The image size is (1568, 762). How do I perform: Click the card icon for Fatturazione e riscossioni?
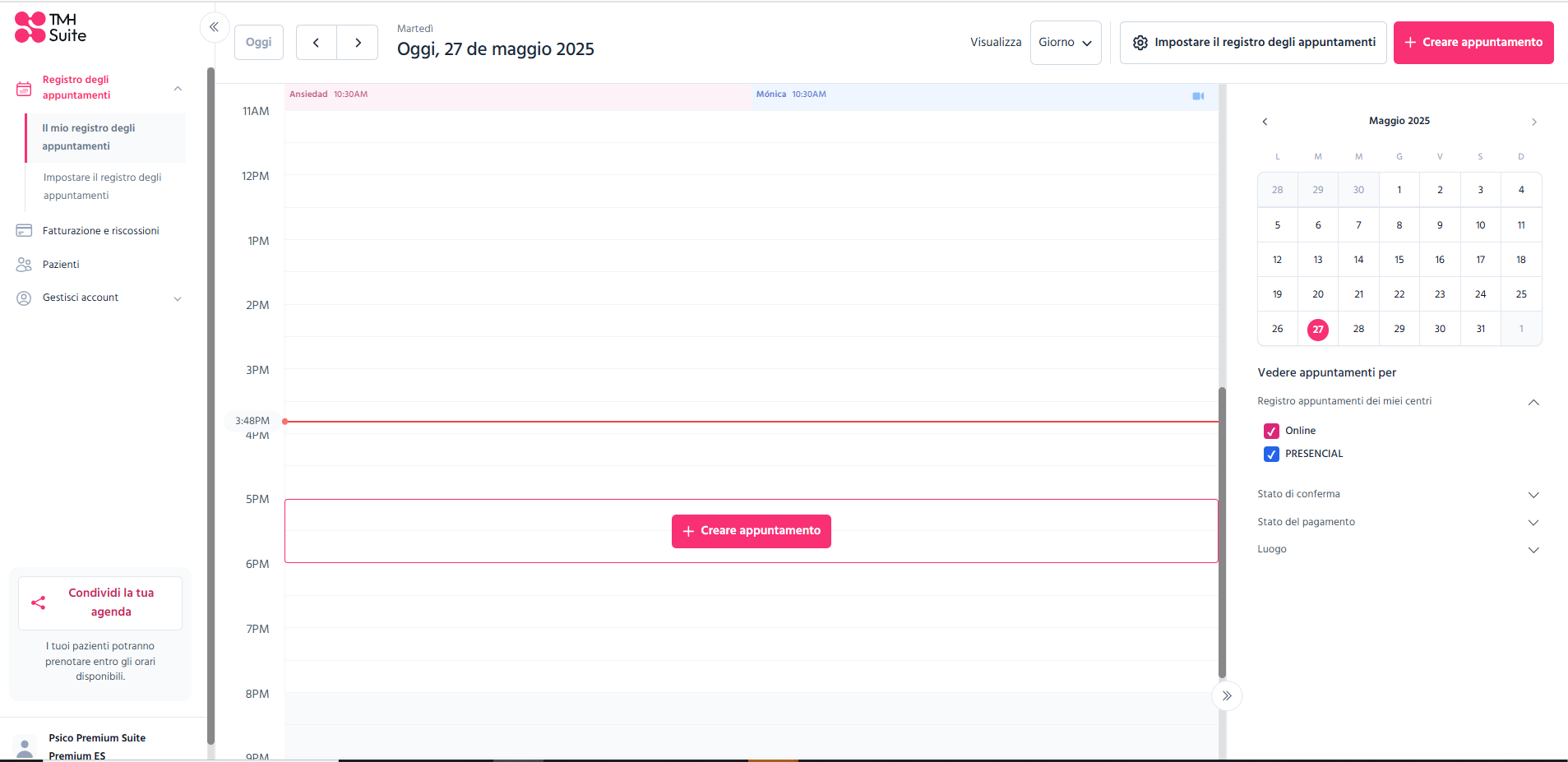pos(24,231)
